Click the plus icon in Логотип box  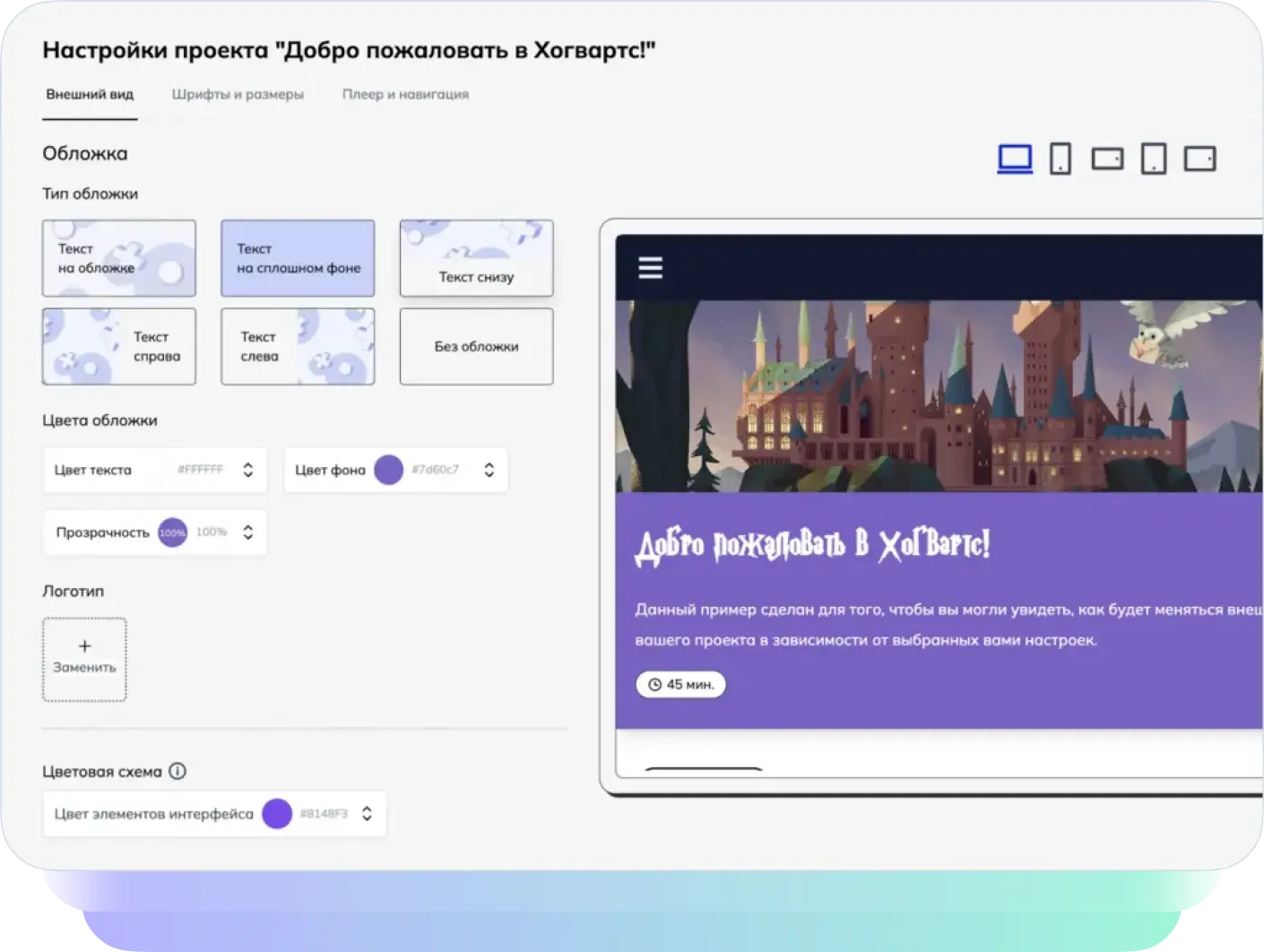pos(84,646)
